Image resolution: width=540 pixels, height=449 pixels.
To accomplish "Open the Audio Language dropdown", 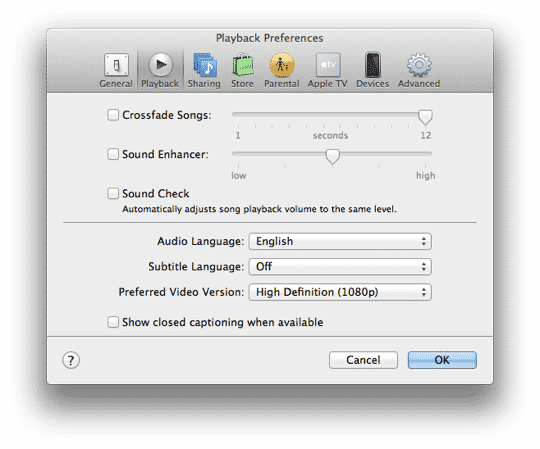I will 340,241.
